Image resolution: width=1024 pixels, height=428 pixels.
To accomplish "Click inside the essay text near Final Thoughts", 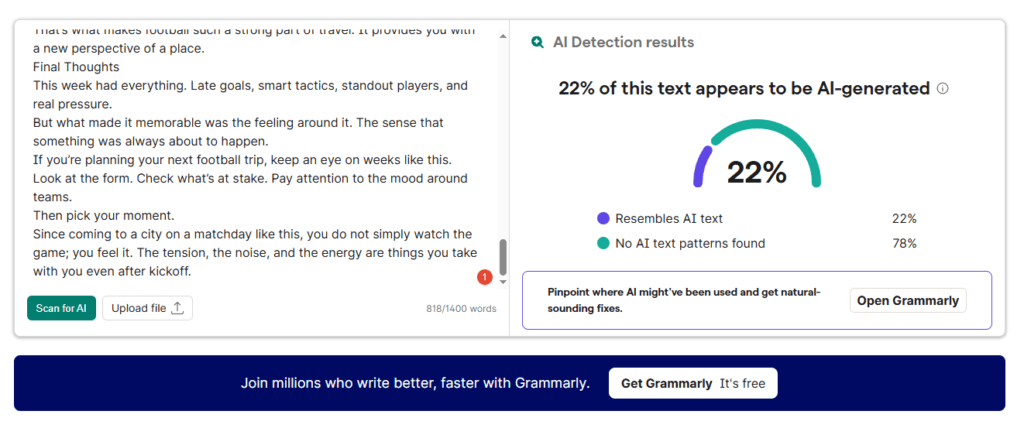I will point(77,67).
